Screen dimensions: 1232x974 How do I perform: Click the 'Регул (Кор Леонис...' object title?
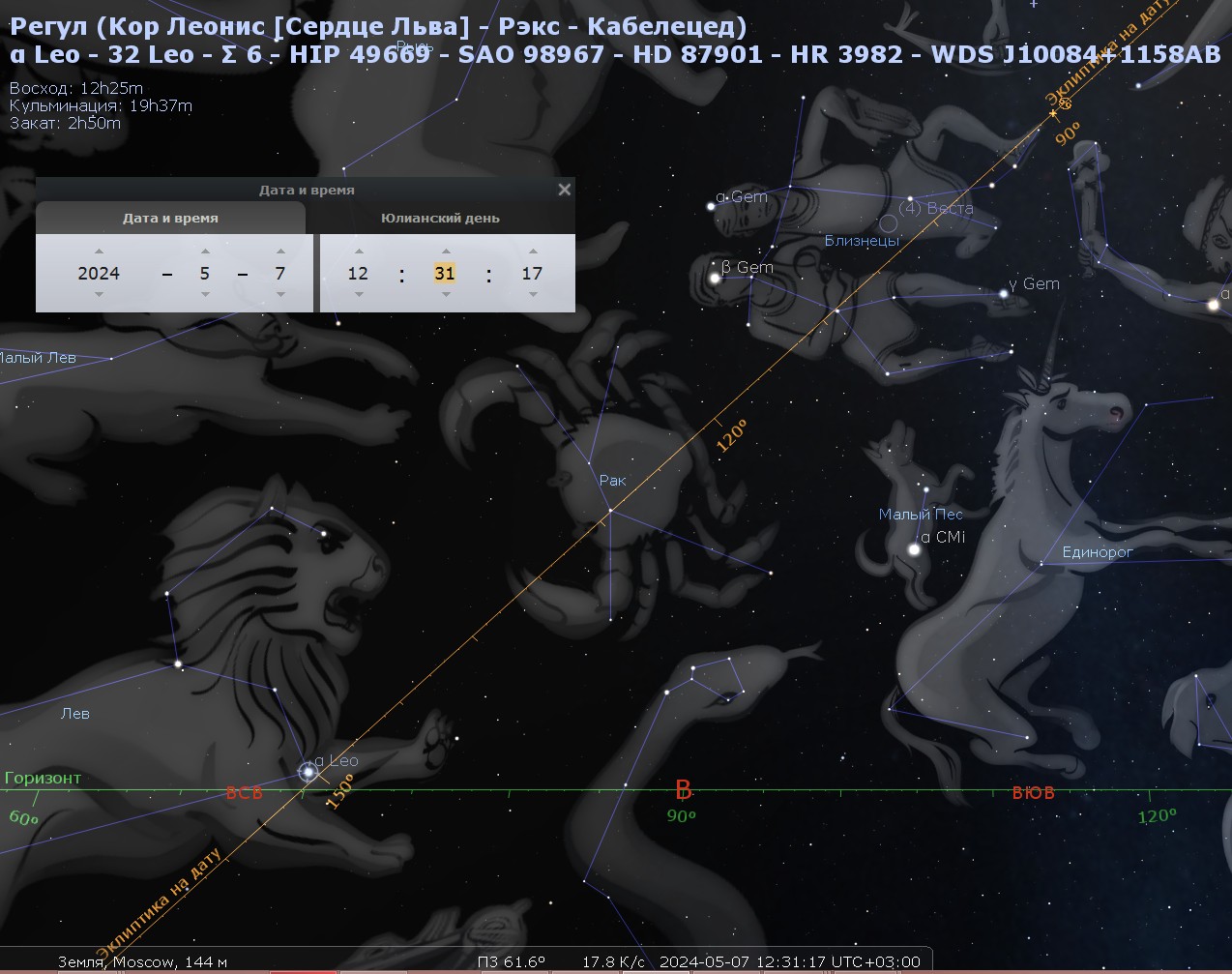[378, 26]
